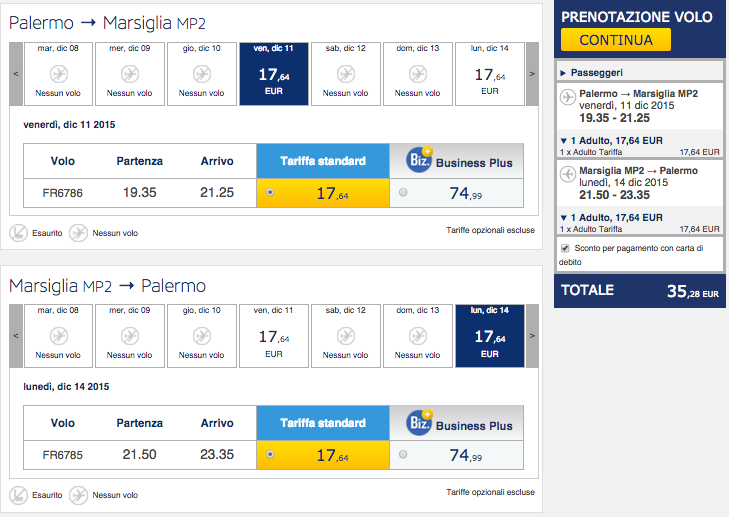
Task: Click the Biz Business Plus icon for return flight
Action: [420, 422]
